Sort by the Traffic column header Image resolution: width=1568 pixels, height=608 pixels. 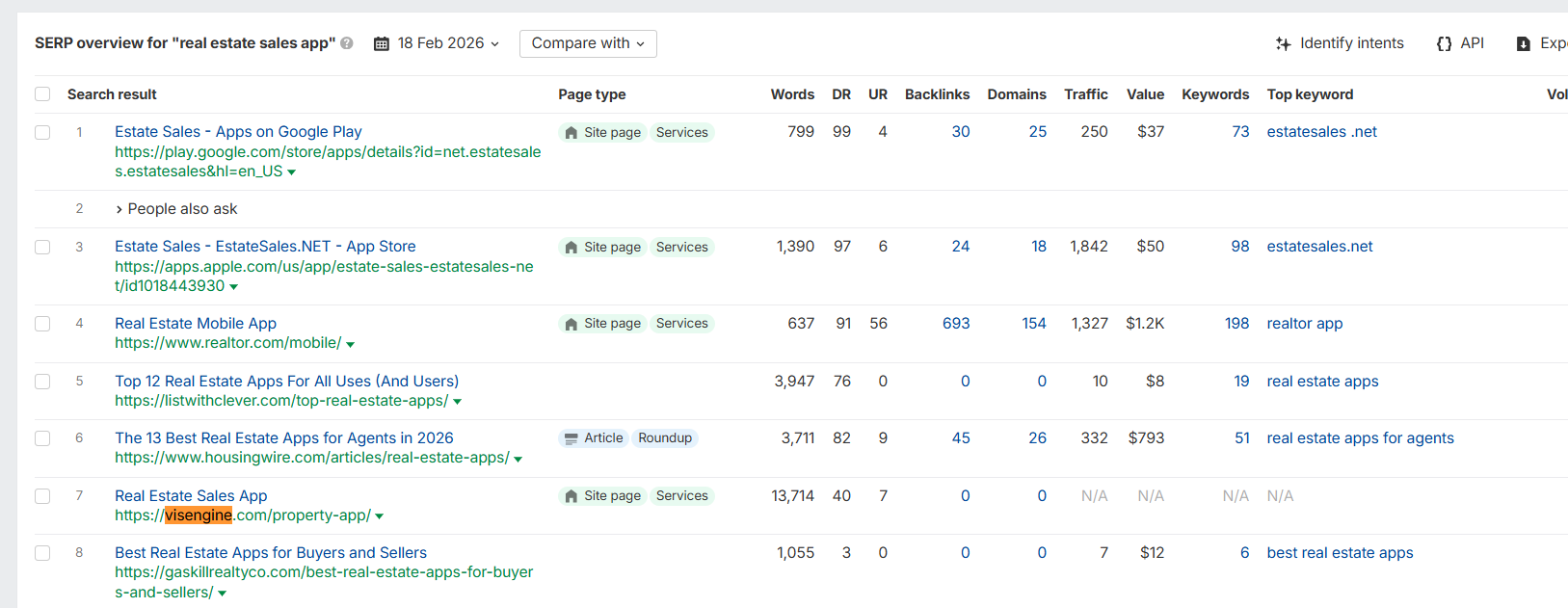tap(1085, 94)
